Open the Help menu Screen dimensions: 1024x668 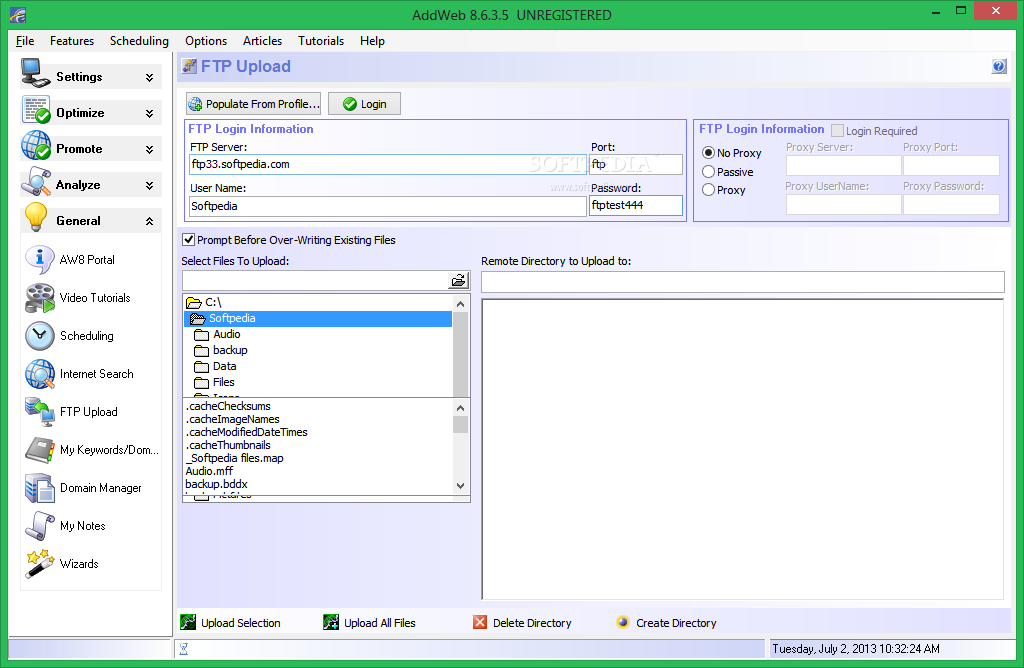point(372,40)
